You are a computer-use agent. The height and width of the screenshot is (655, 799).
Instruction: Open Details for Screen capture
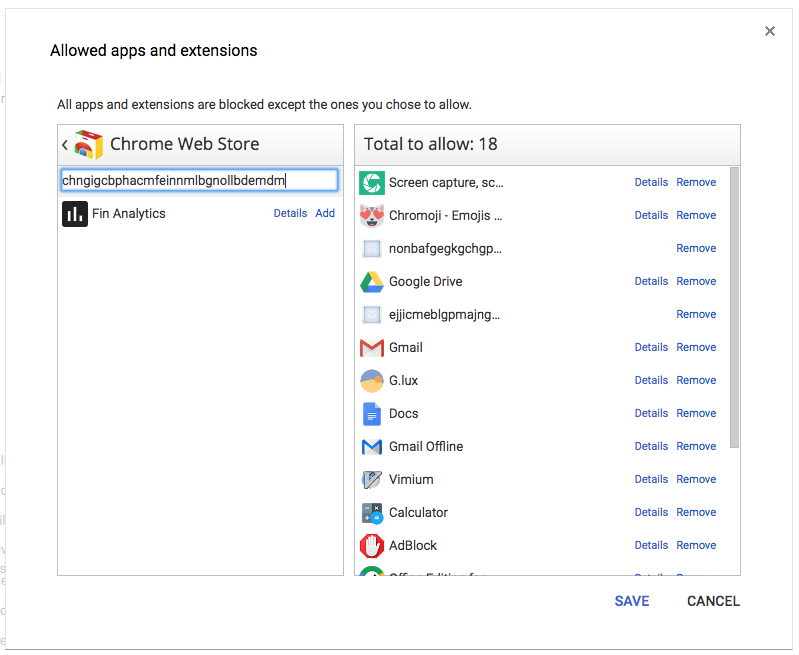[651, 182]
